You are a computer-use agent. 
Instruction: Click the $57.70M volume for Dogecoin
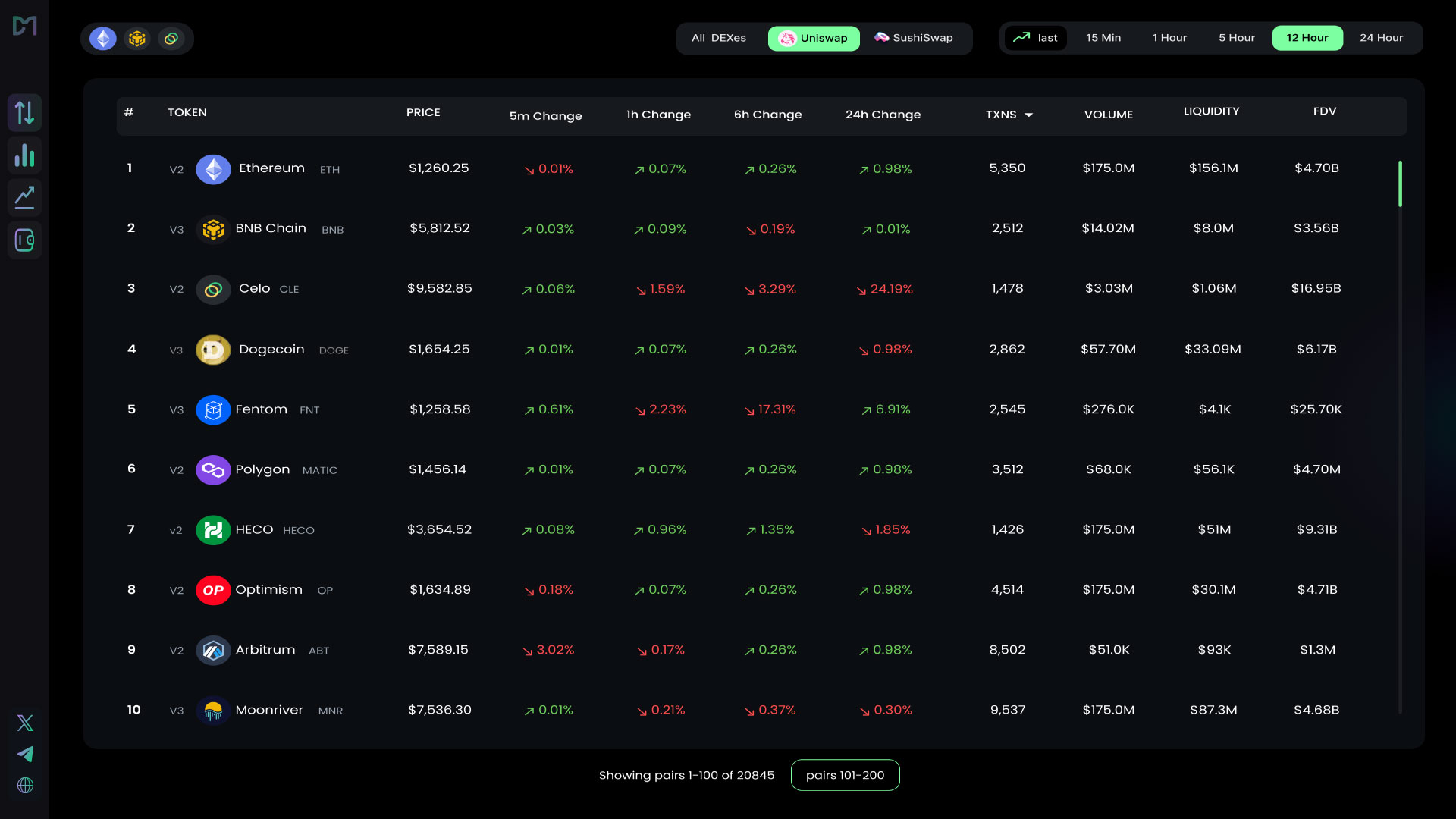[1108, 349]
